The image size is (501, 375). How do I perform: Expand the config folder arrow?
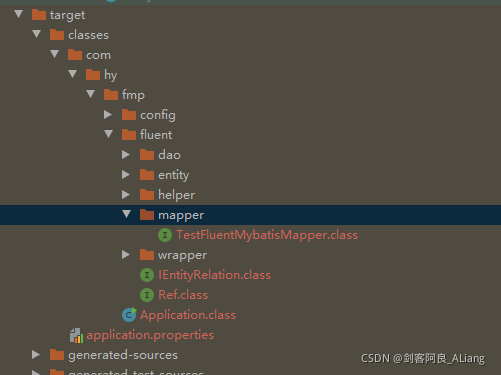pos(108,115)
